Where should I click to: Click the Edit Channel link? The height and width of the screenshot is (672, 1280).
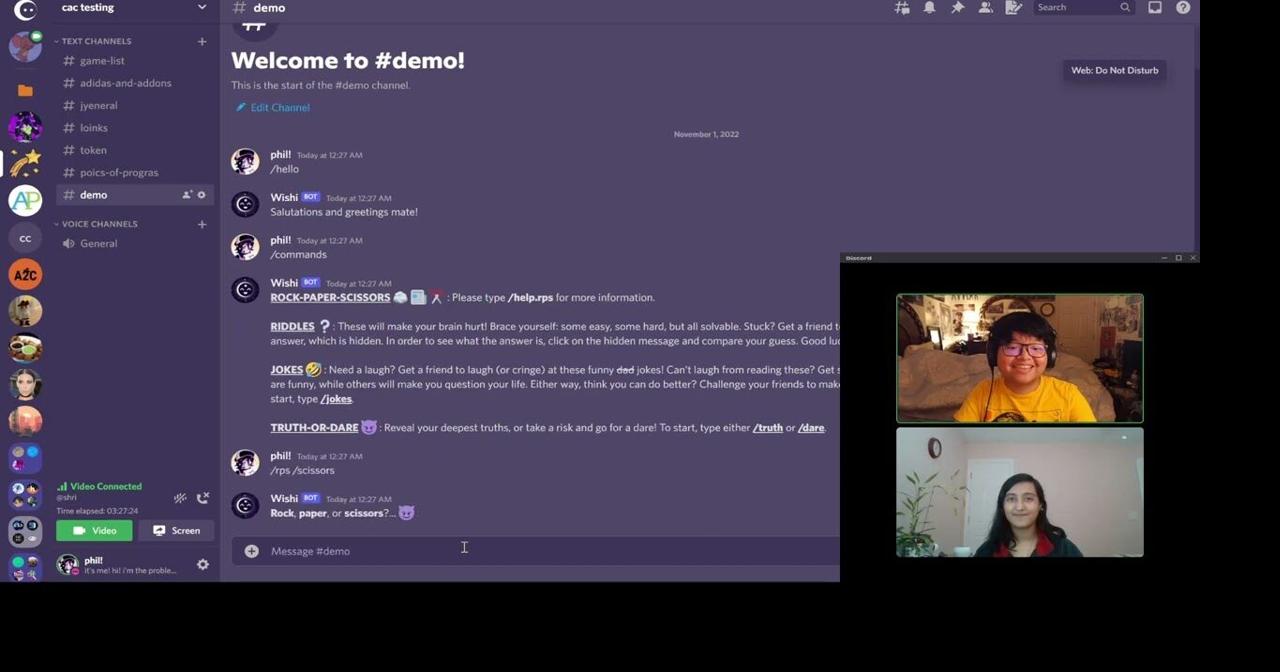[x=272, y=107]
